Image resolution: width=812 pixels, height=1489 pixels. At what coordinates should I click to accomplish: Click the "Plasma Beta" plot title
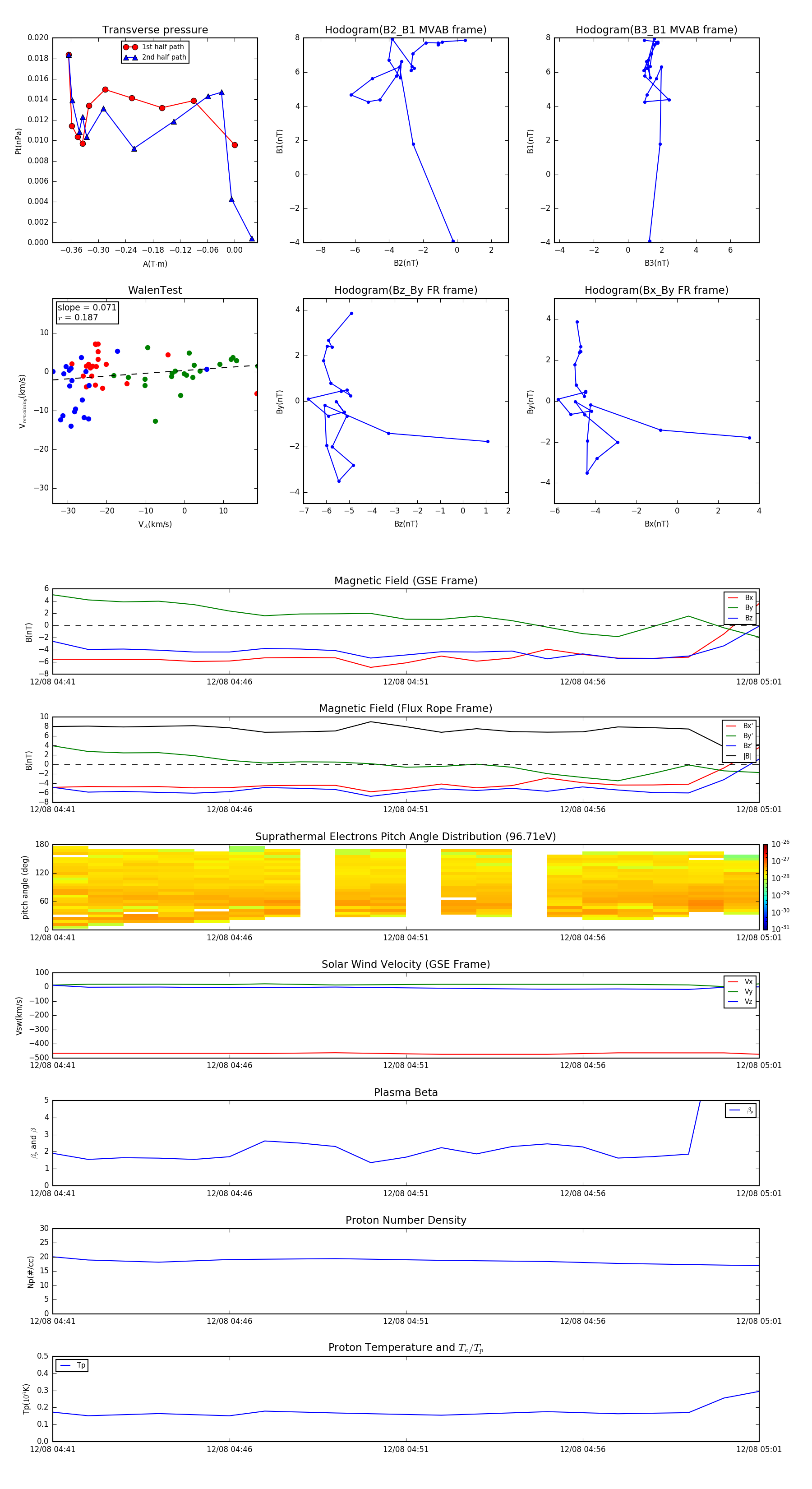click(x=406, y=1092)
